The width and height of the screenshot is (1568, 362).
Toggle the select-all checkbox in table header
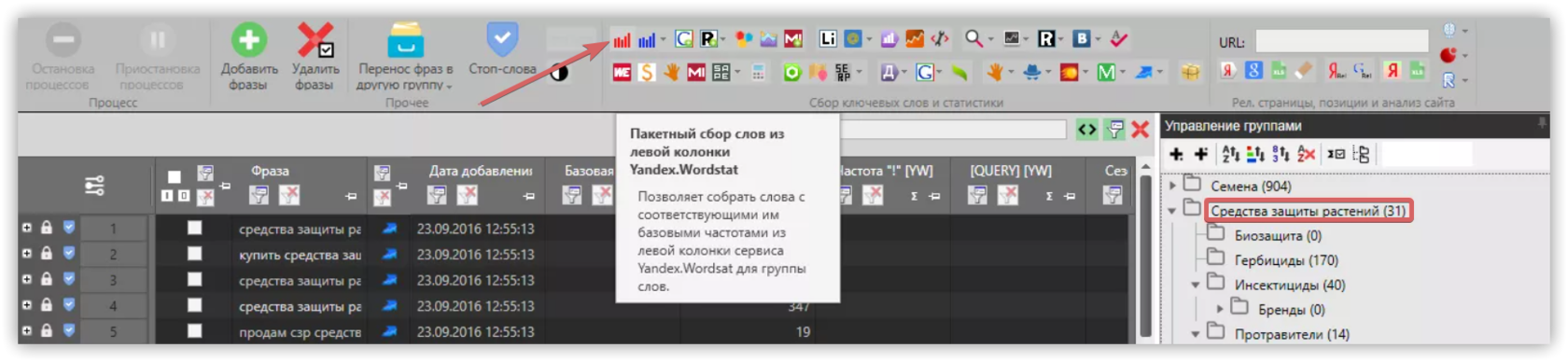[x=175, y=176]
